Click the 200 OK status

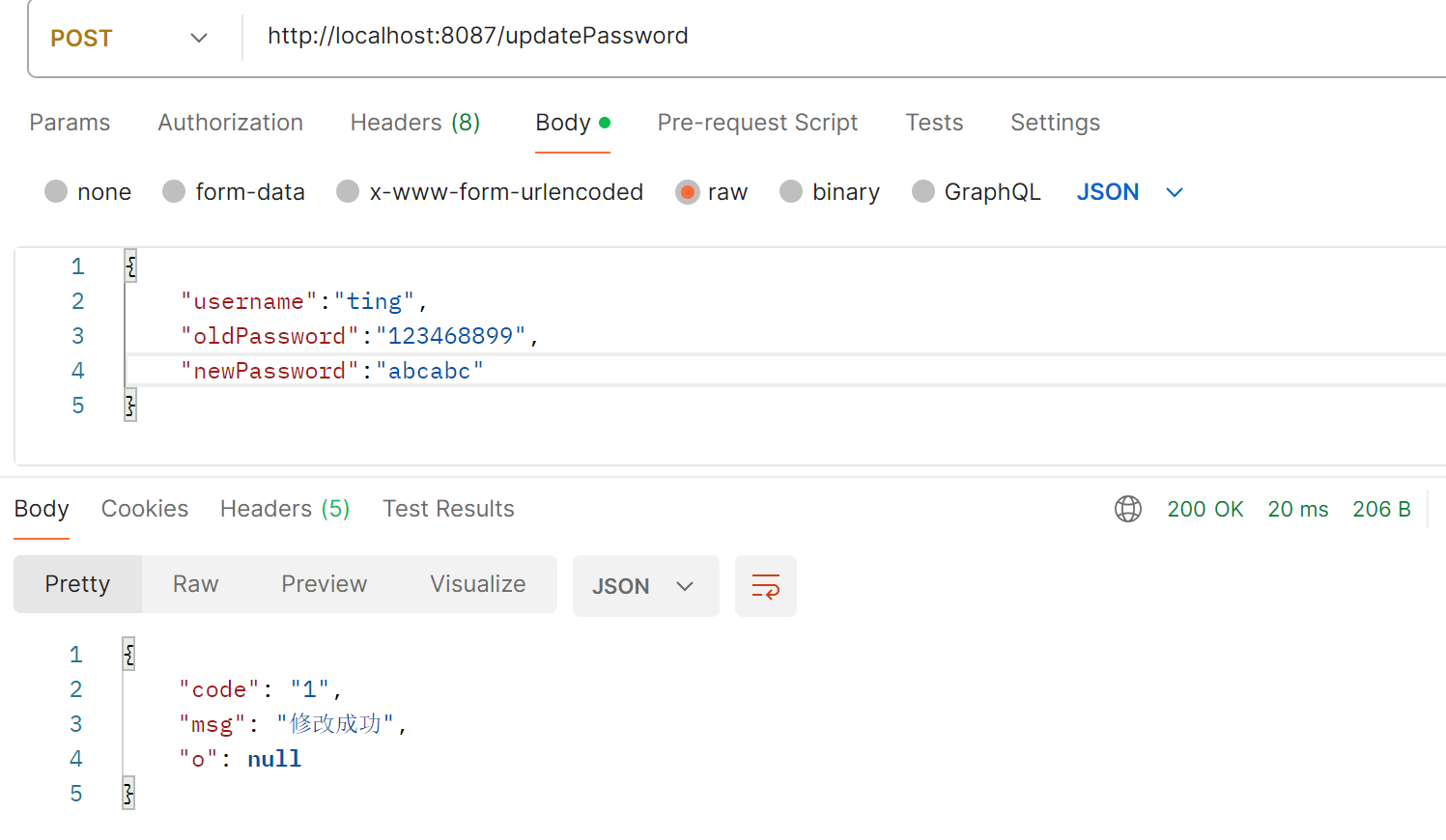(x=1205, y=509)
